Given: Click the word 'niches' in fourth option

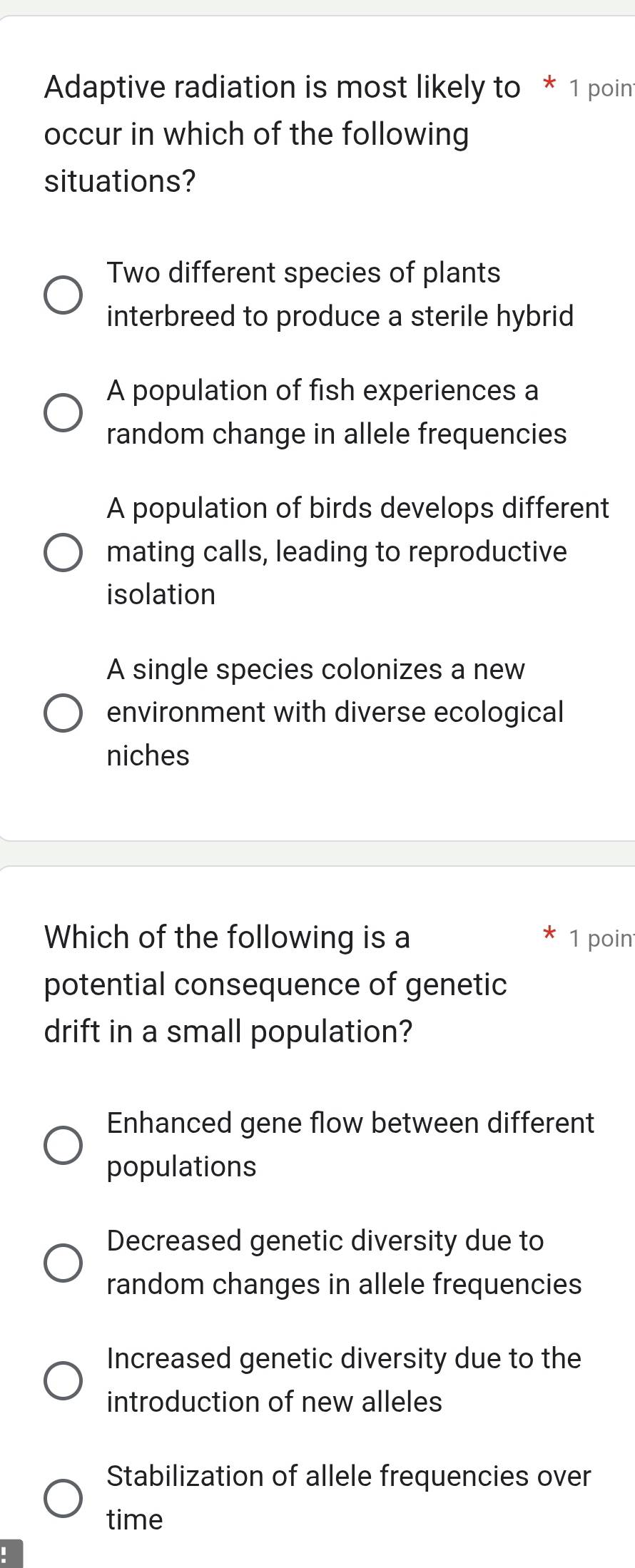Looking at the screenshot, I should (x=148, y=755).
